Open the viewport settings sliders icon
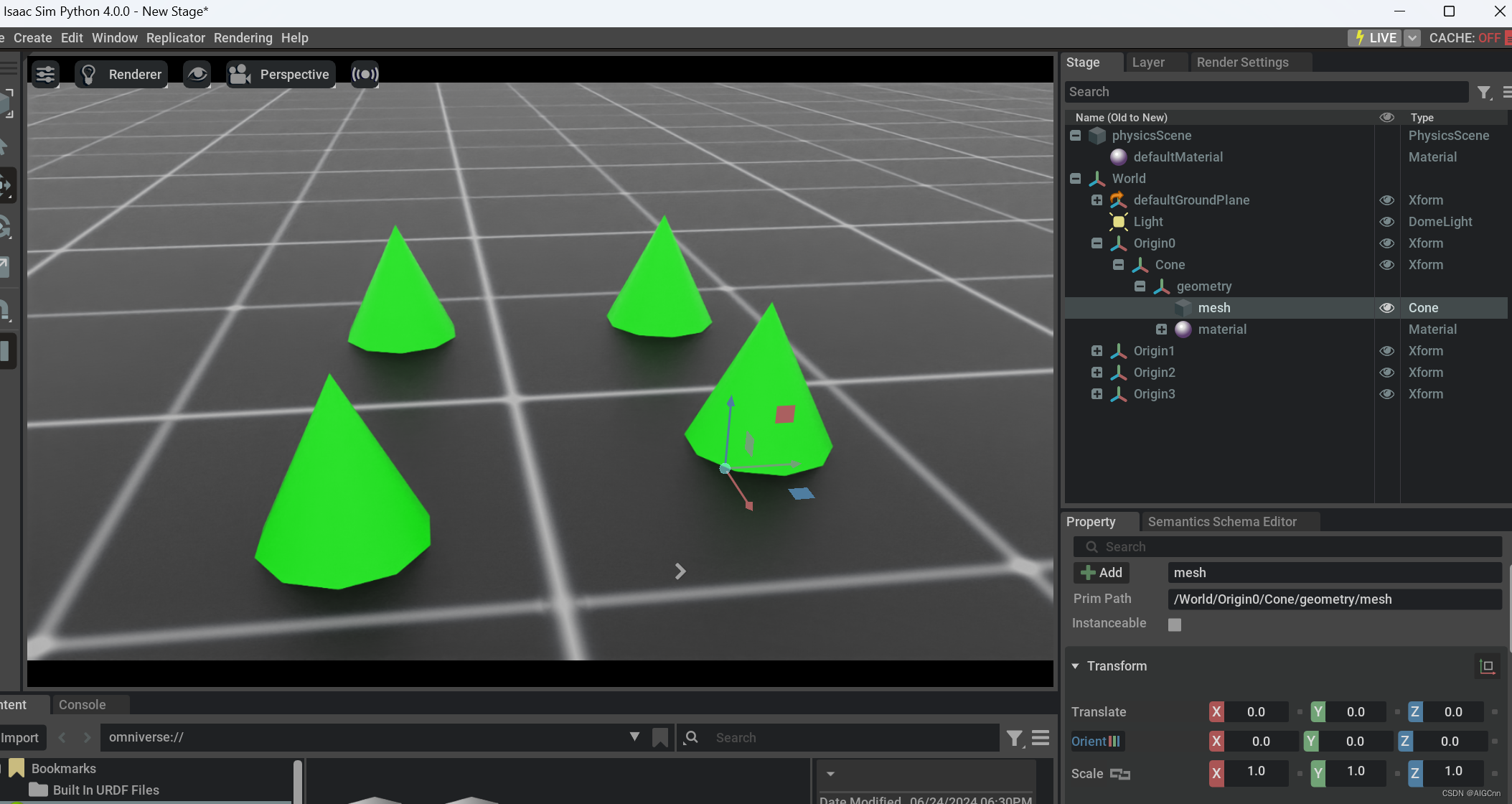The image size is (1512, 804). click(x=45, y=74)
